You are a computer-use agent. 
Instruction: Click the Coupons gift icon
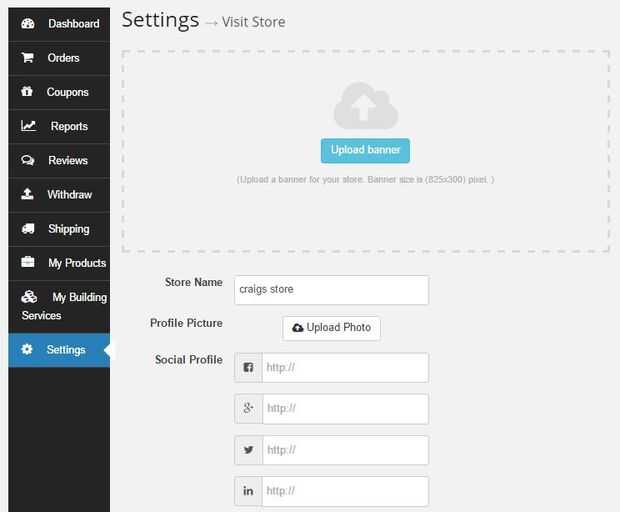(x=28, y=92)
